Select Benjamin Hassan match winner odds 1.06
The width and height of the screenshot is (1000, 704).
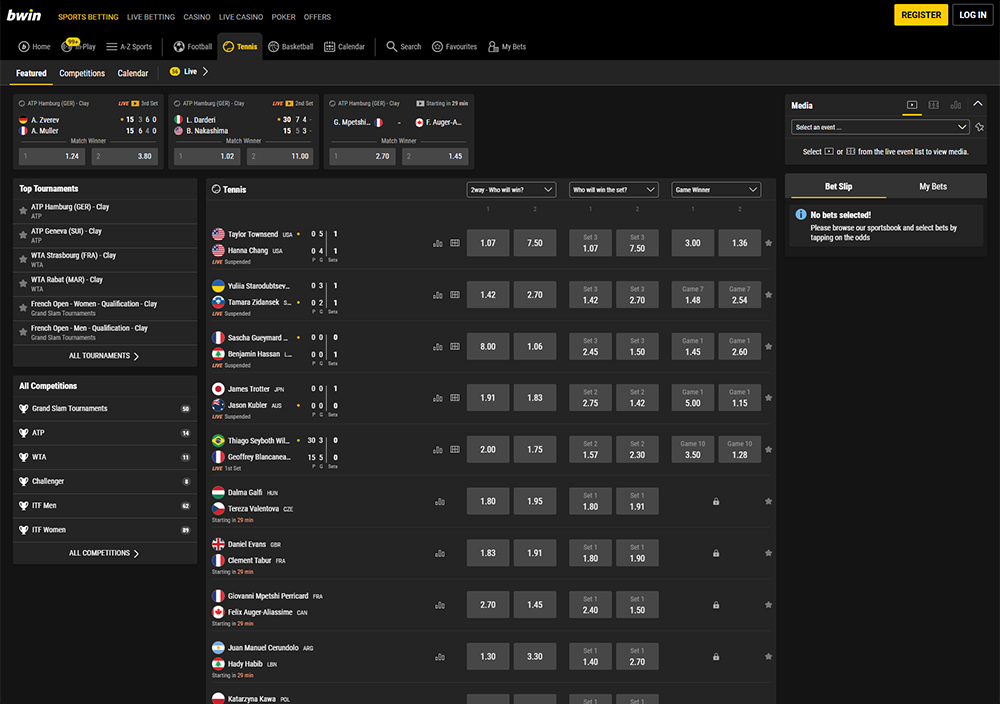pos(534,346)
